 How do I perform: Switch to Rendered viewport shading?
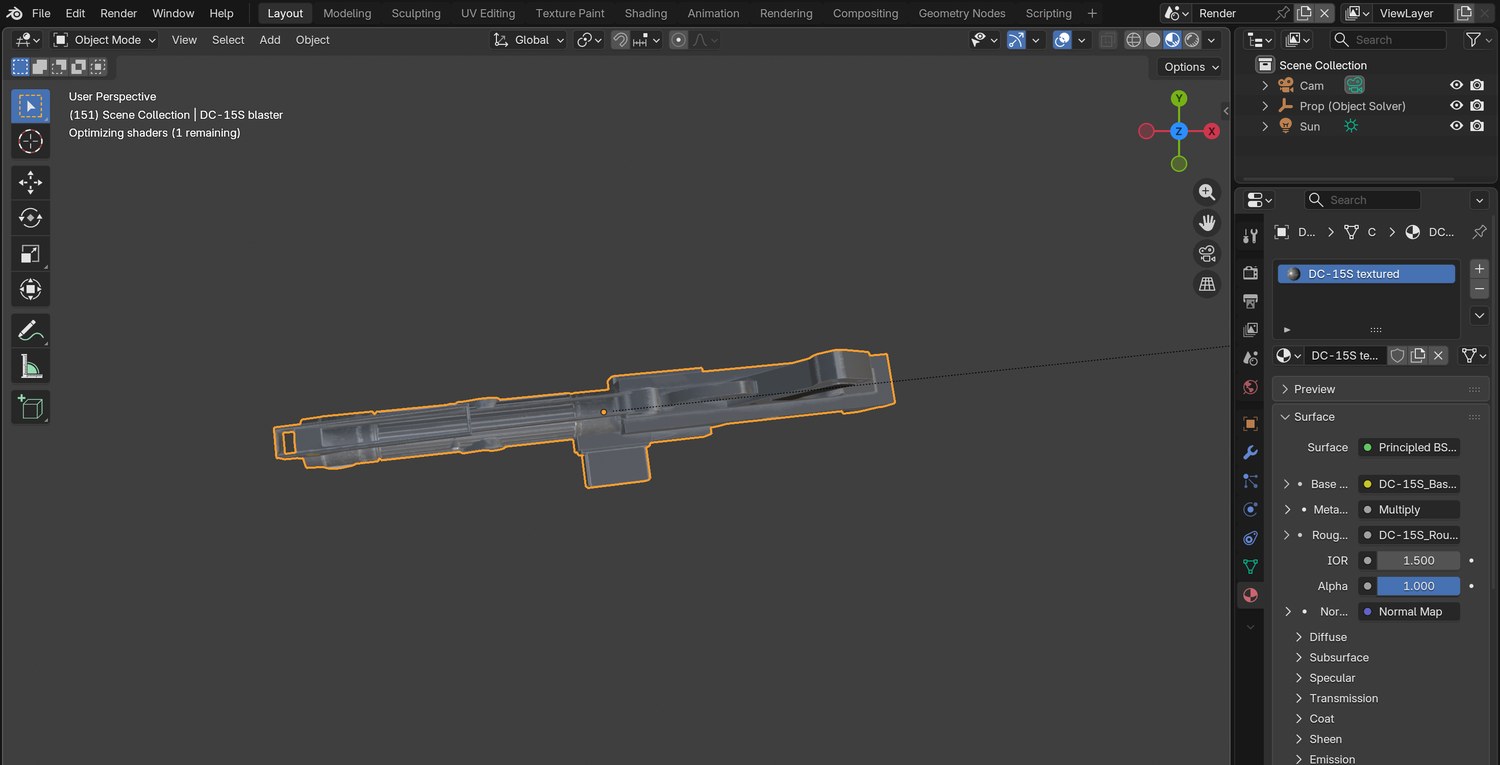click(1192, 40)
